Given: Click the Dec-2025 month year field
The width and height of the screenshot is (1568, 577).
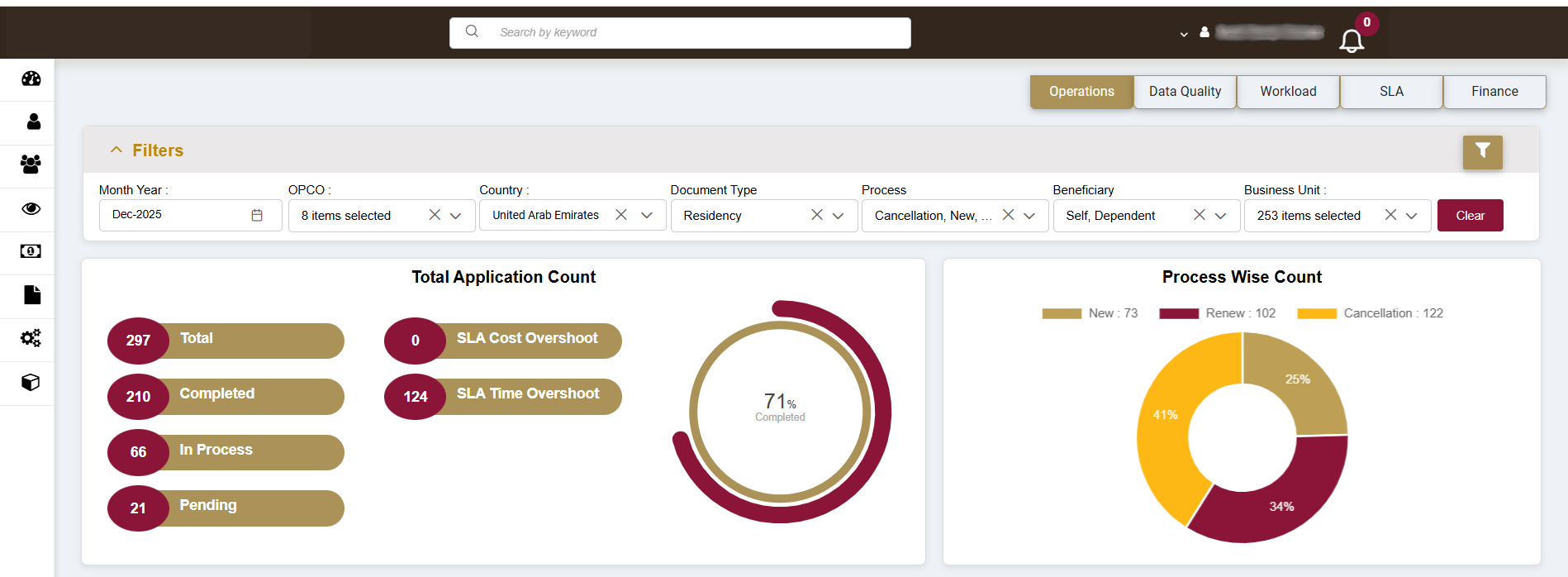Looking at the screenshot, I should [190, 215].
